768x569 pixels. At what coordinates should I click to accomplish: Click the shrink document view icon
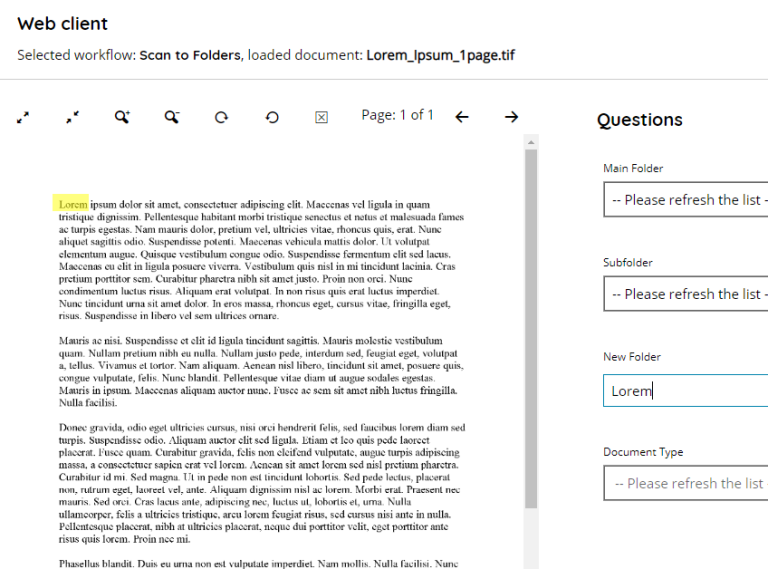point(72,117)
